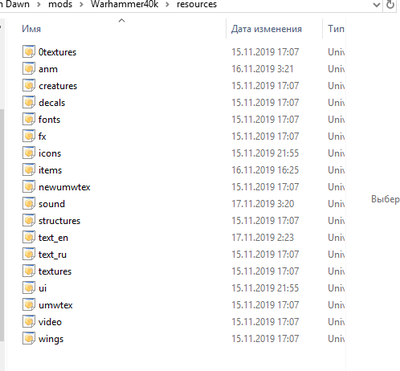
Task: Select the file name text_en
Action: pyautogui.click(x=53, y=238)
